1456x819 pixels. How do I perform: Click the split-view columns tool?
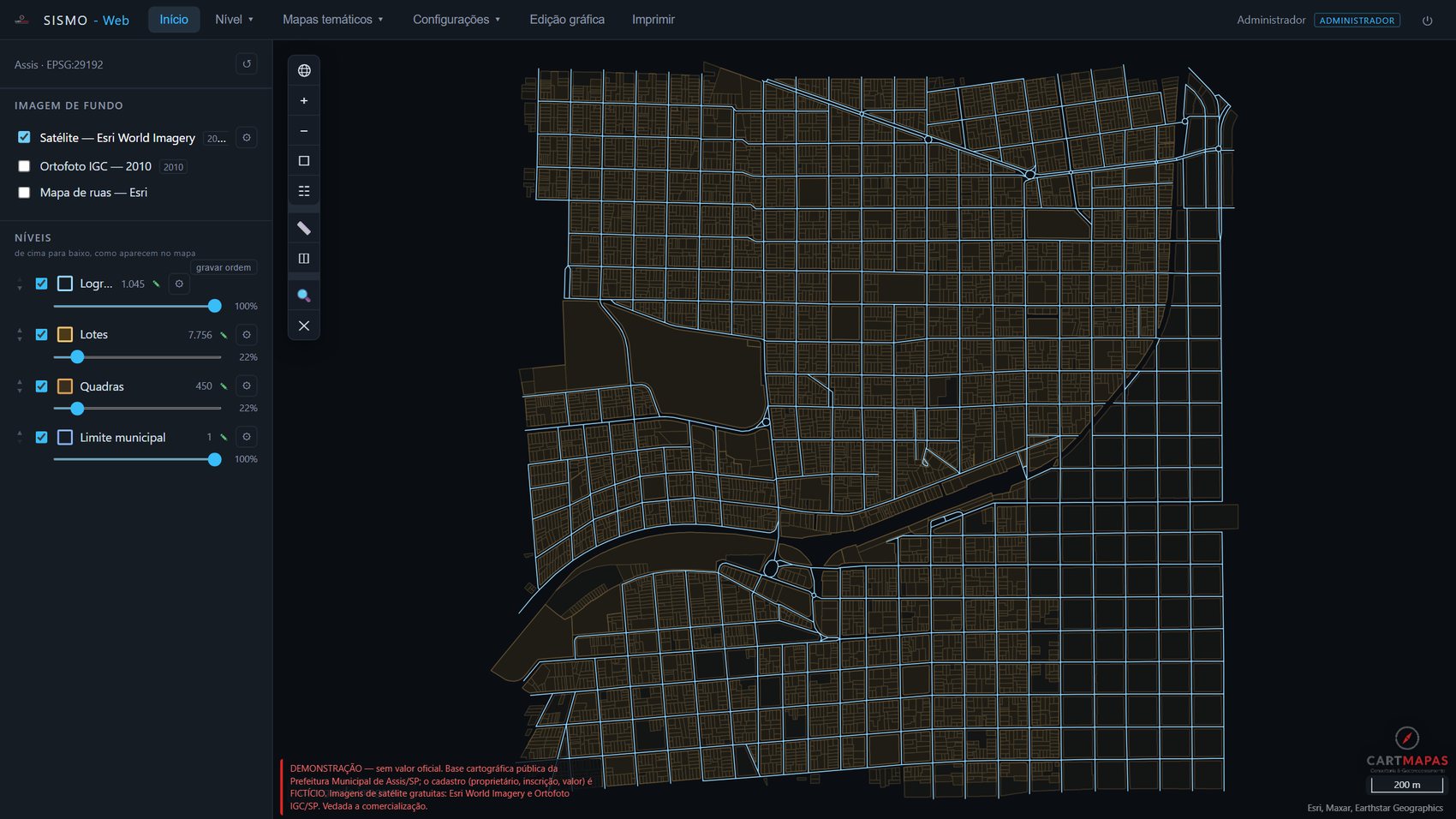point(304,258)
